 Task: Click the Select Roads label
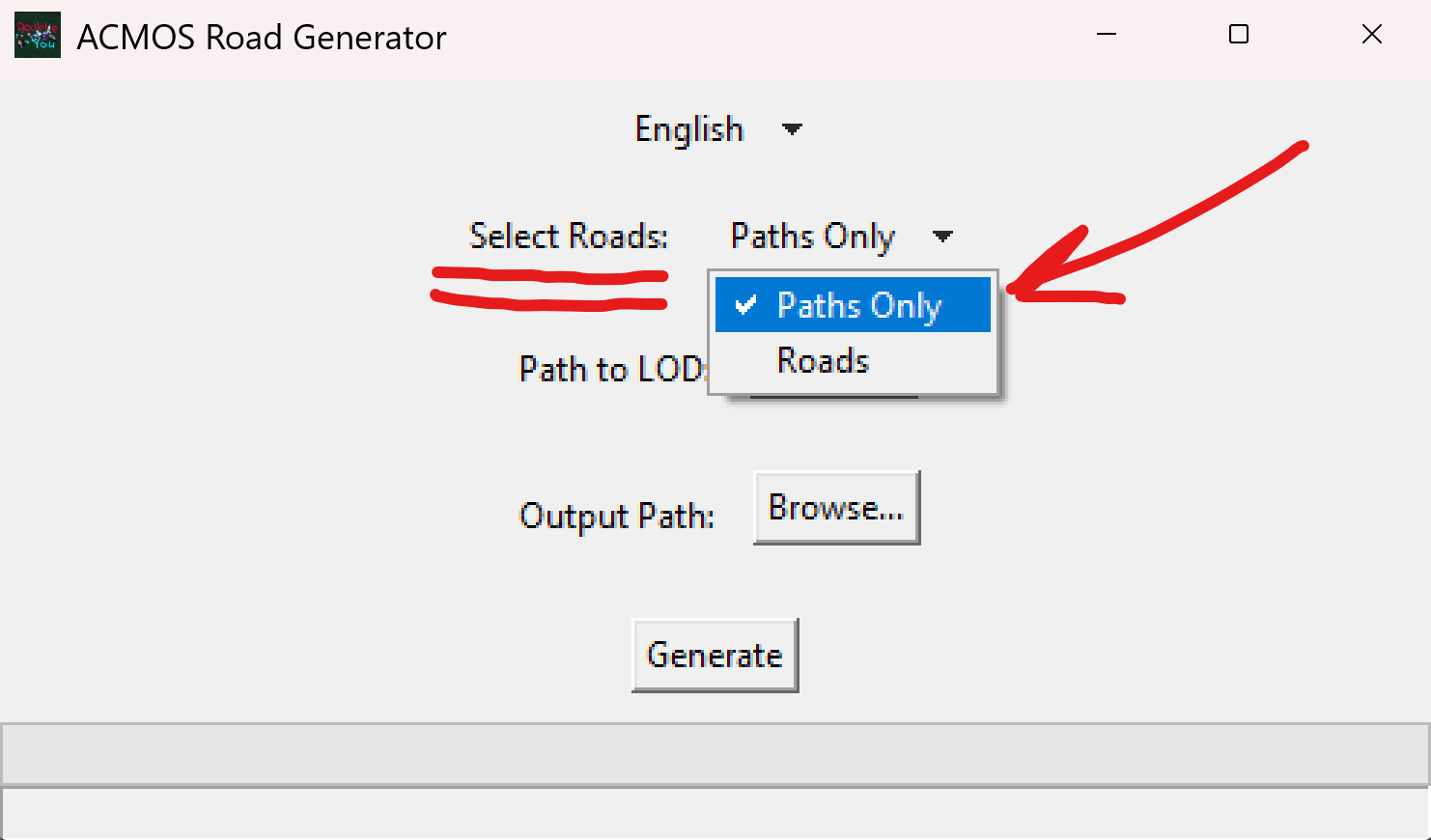tap(568, 237)
